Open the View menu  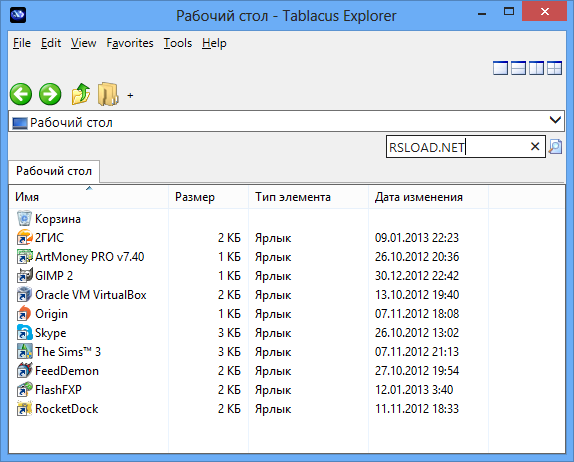coord(83,43)
